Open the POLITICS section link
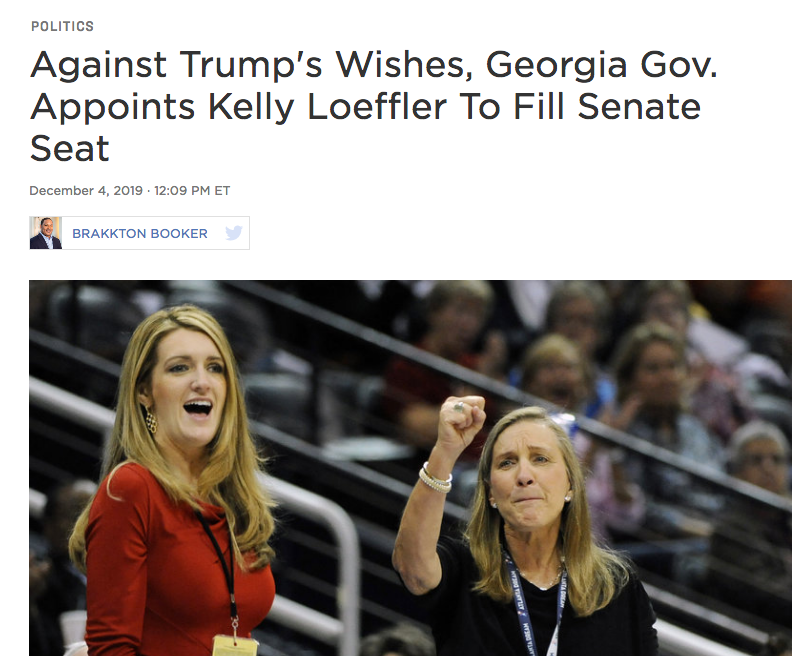807x656 pixels. [62, 26]
